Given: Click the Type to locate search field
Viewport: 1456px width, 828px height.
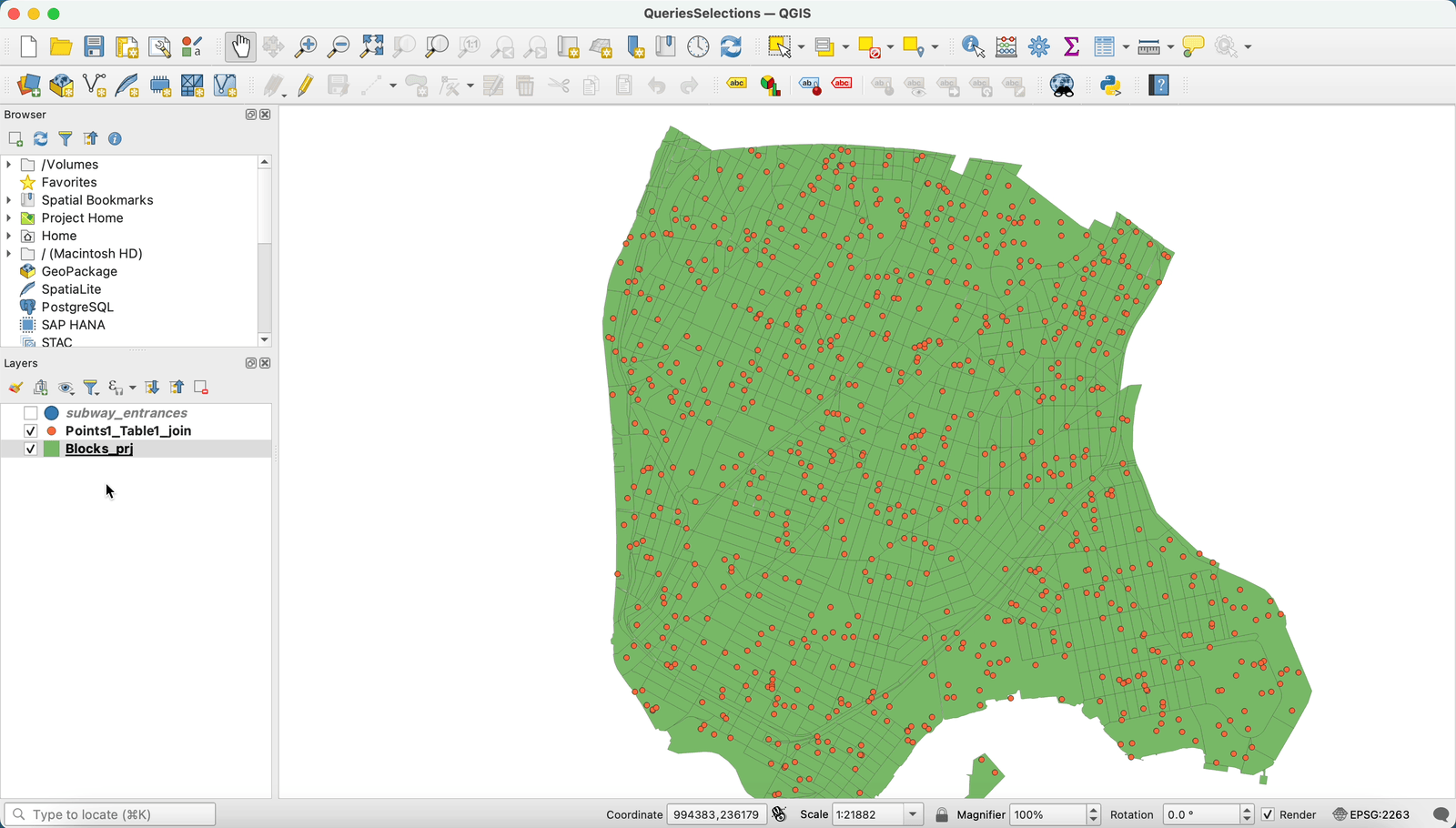Looking at the screenshot, I should coord(109,813).
